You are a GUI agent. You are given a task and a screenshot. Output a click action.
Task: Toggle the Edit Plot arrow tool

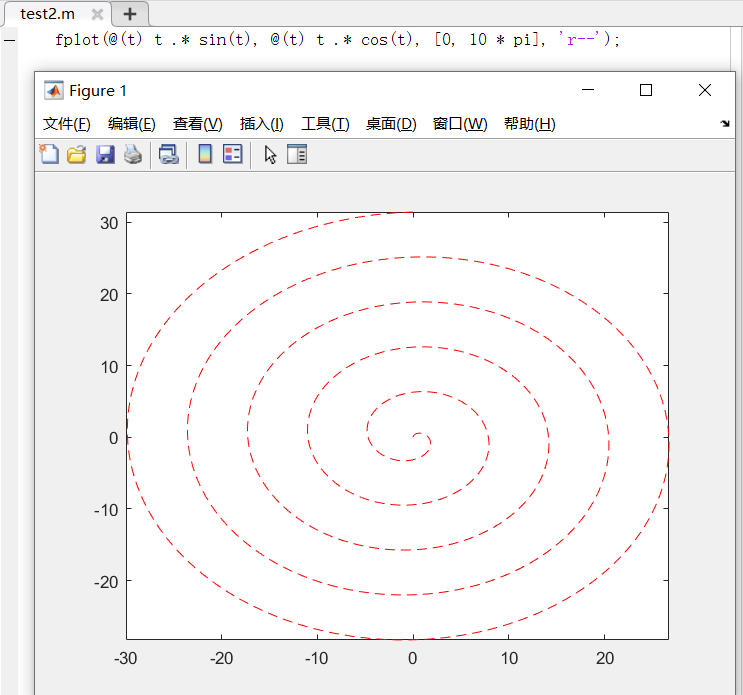269,154
